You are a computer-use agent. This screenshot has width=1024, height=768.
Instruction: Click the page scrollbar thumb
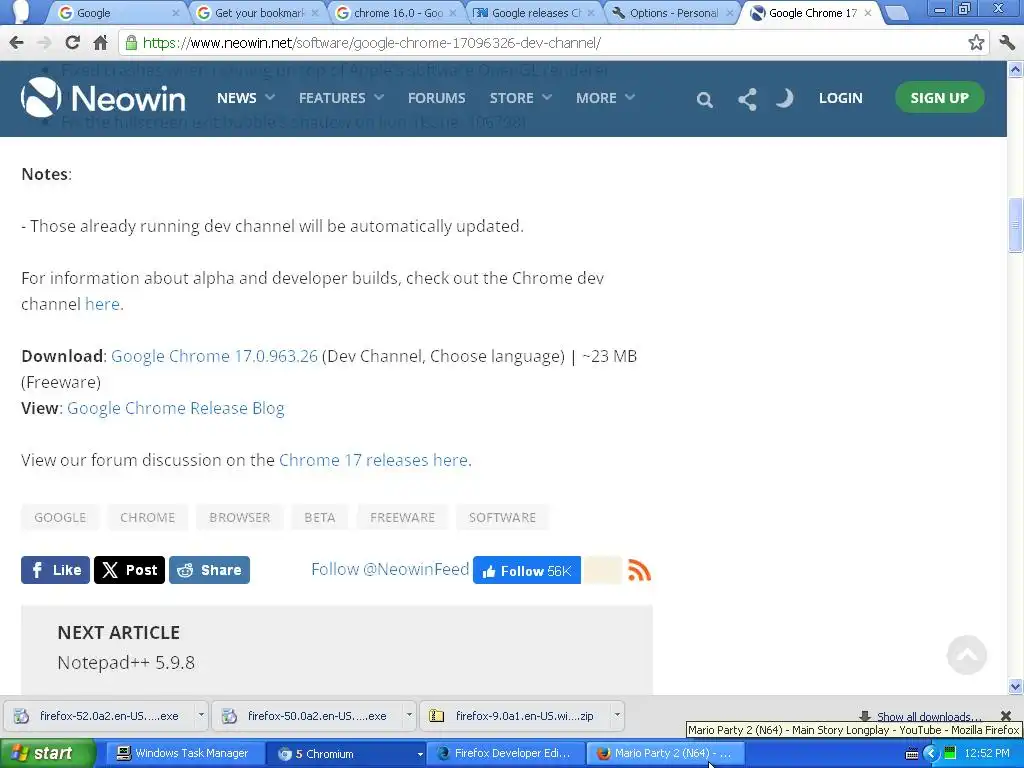pyautogui.click(x=1015, y=225)
